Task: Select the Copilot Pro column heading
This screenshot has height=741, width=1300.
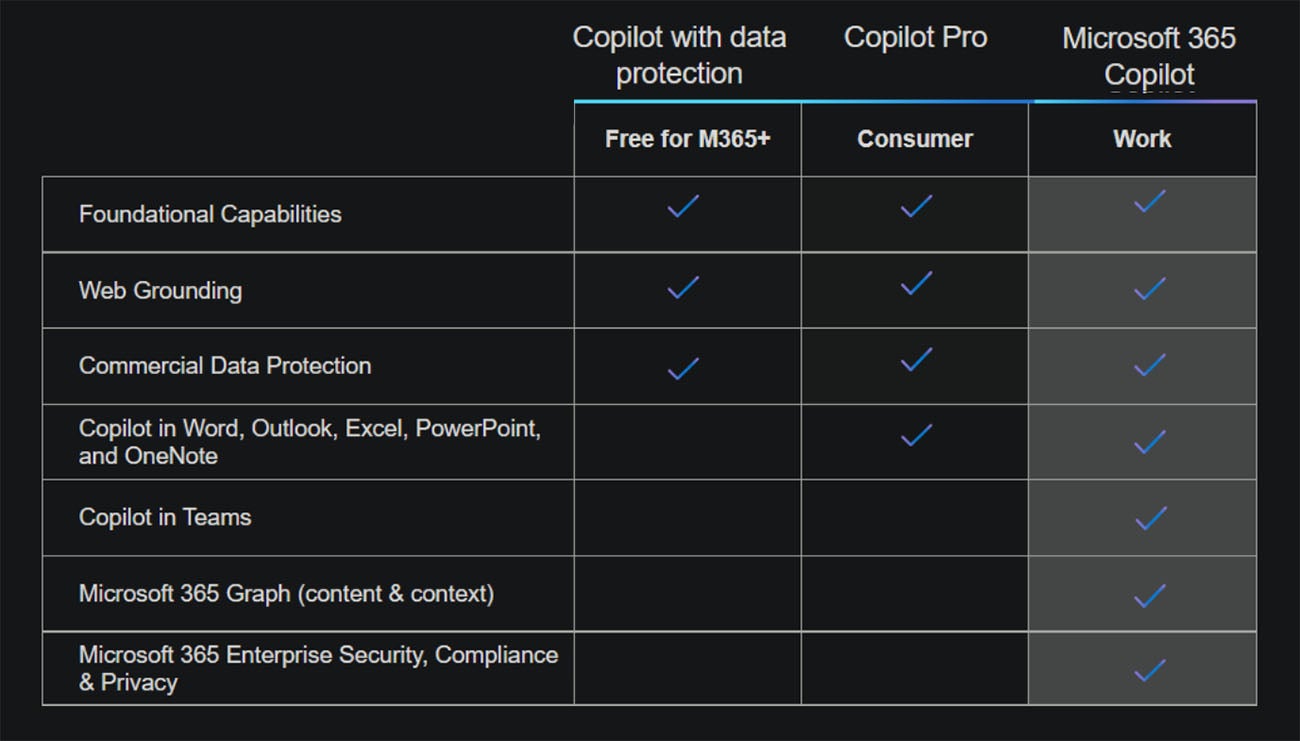Action: pos(915,37)
